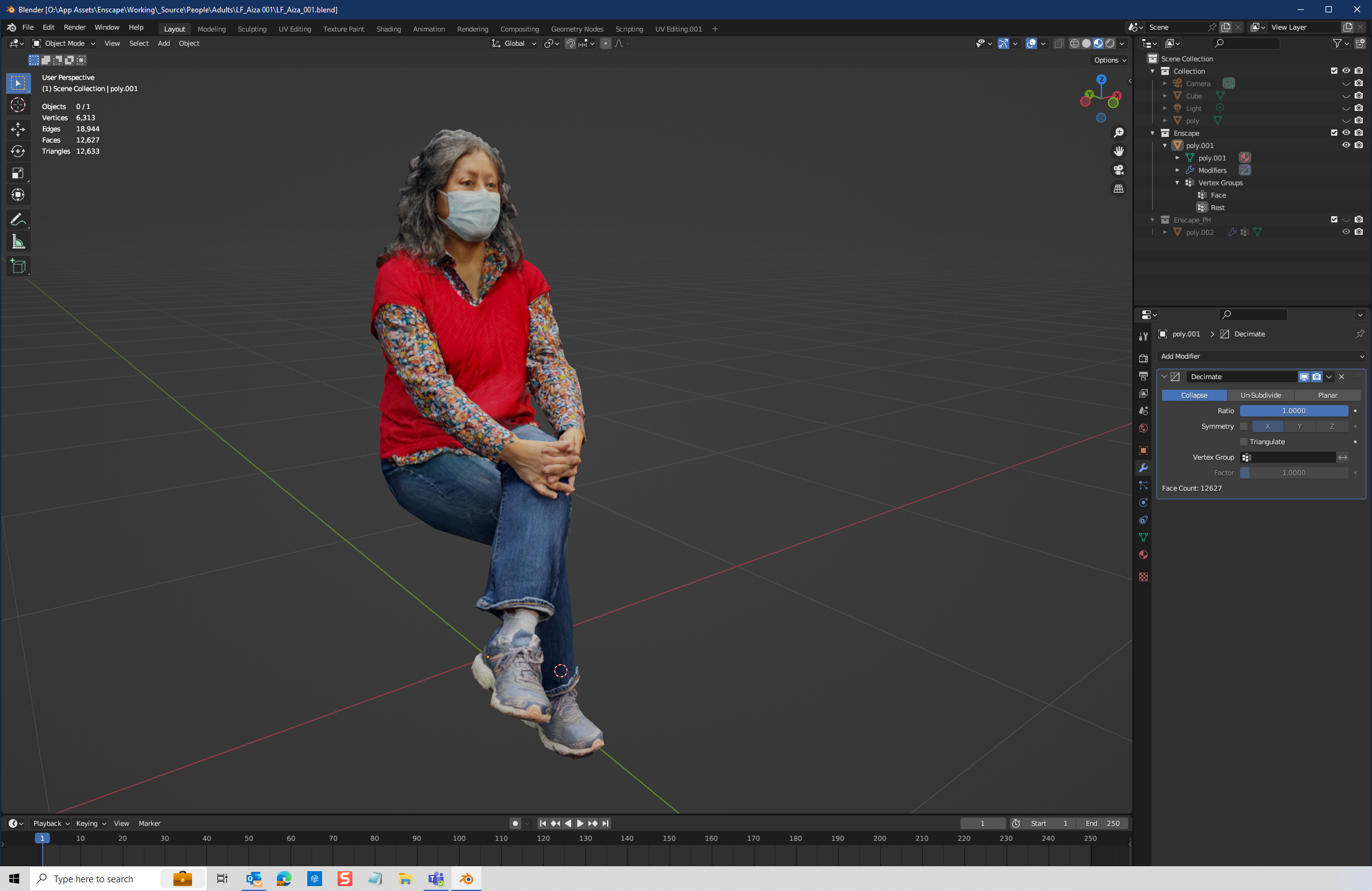Open the Object Data properties tab
The image size is (1372, 891).
coord(1143,537)
